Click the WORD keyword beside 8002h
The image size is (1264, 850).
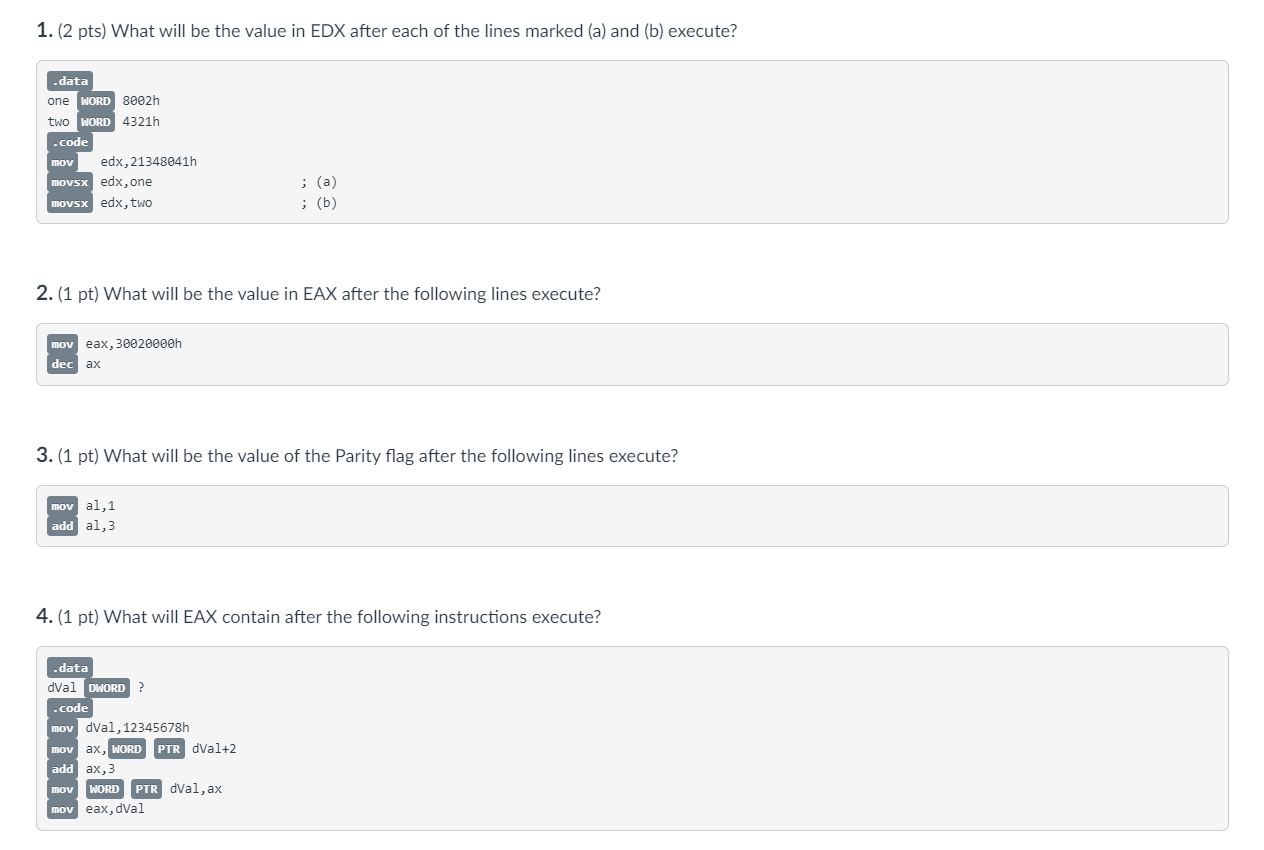[x=96, y=101]
